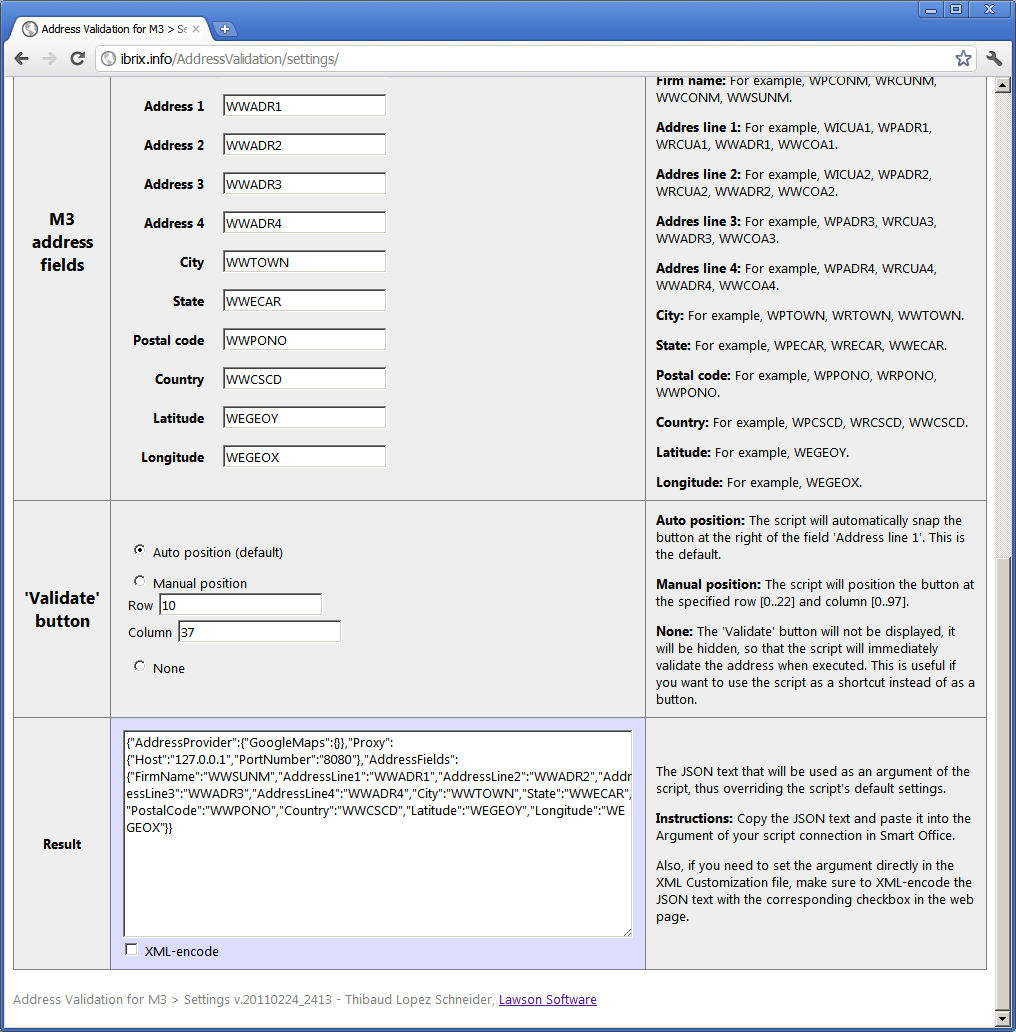Select the Auto position radio button
The width and height of the screenshot is (1016, 1032).
point(139,550)
